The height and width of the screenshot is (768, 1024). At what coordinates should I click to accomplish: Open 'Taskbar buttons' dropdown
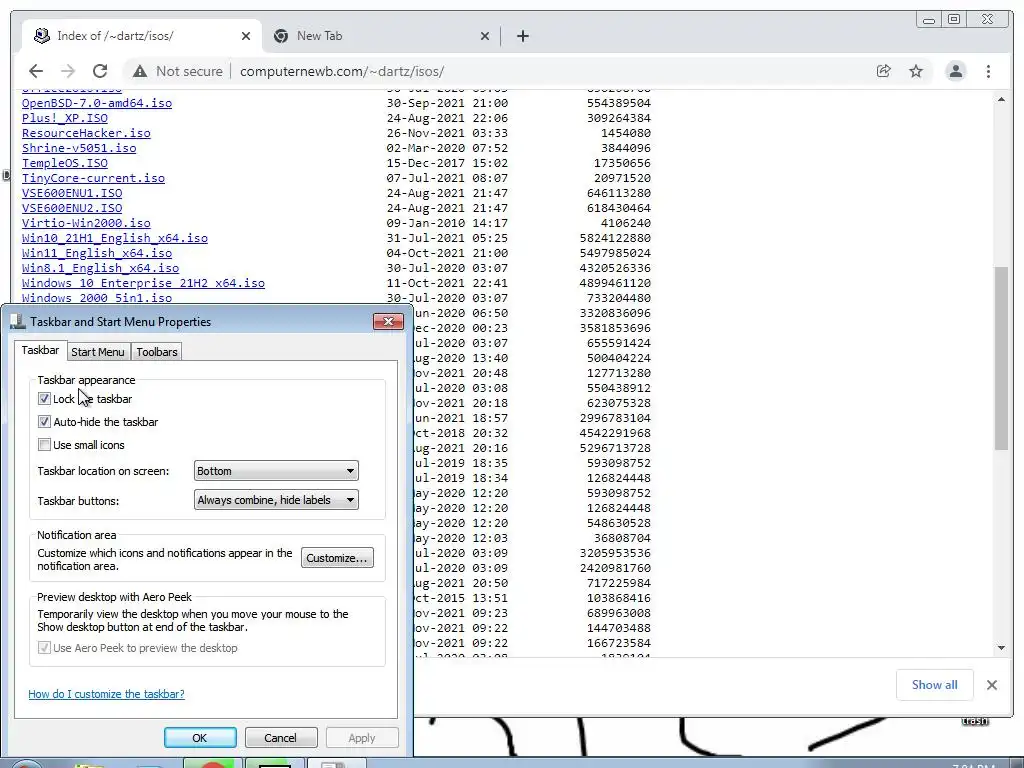pyautogui.click(x=276, y=500)
